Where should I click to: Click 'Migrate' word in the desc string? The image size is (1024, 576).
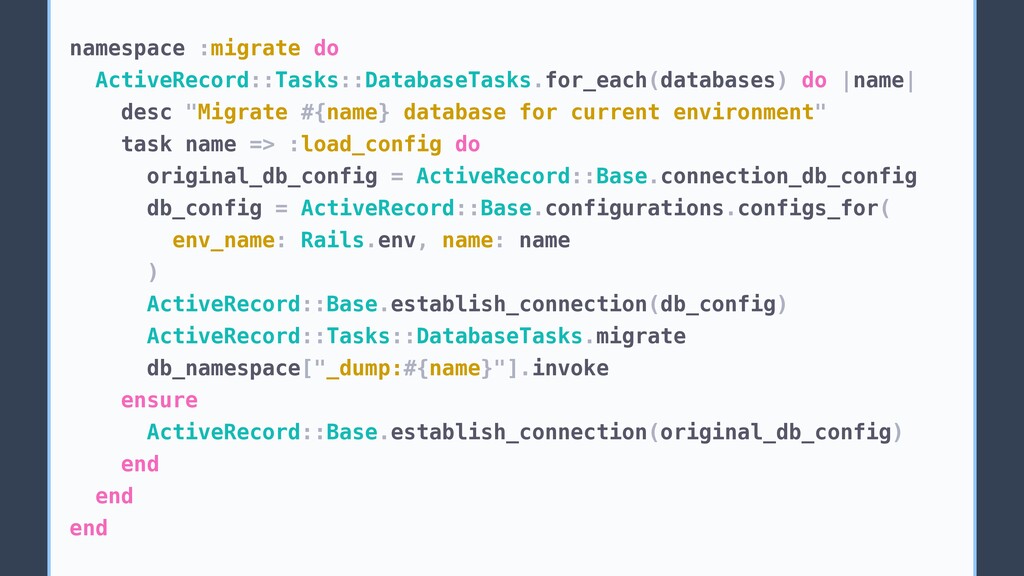(242, 112)
